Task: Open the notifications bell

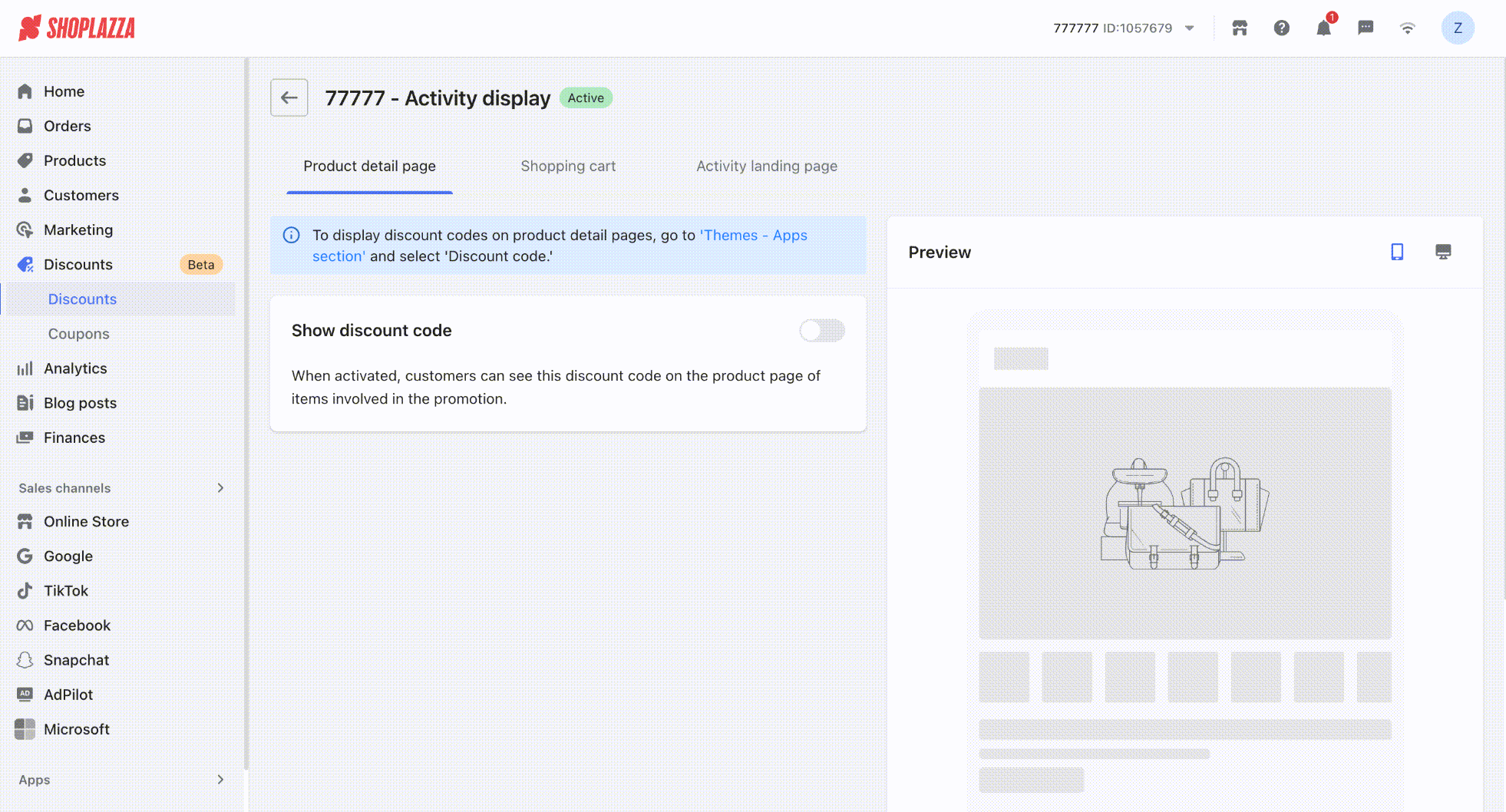Action: coord(1323,28)
